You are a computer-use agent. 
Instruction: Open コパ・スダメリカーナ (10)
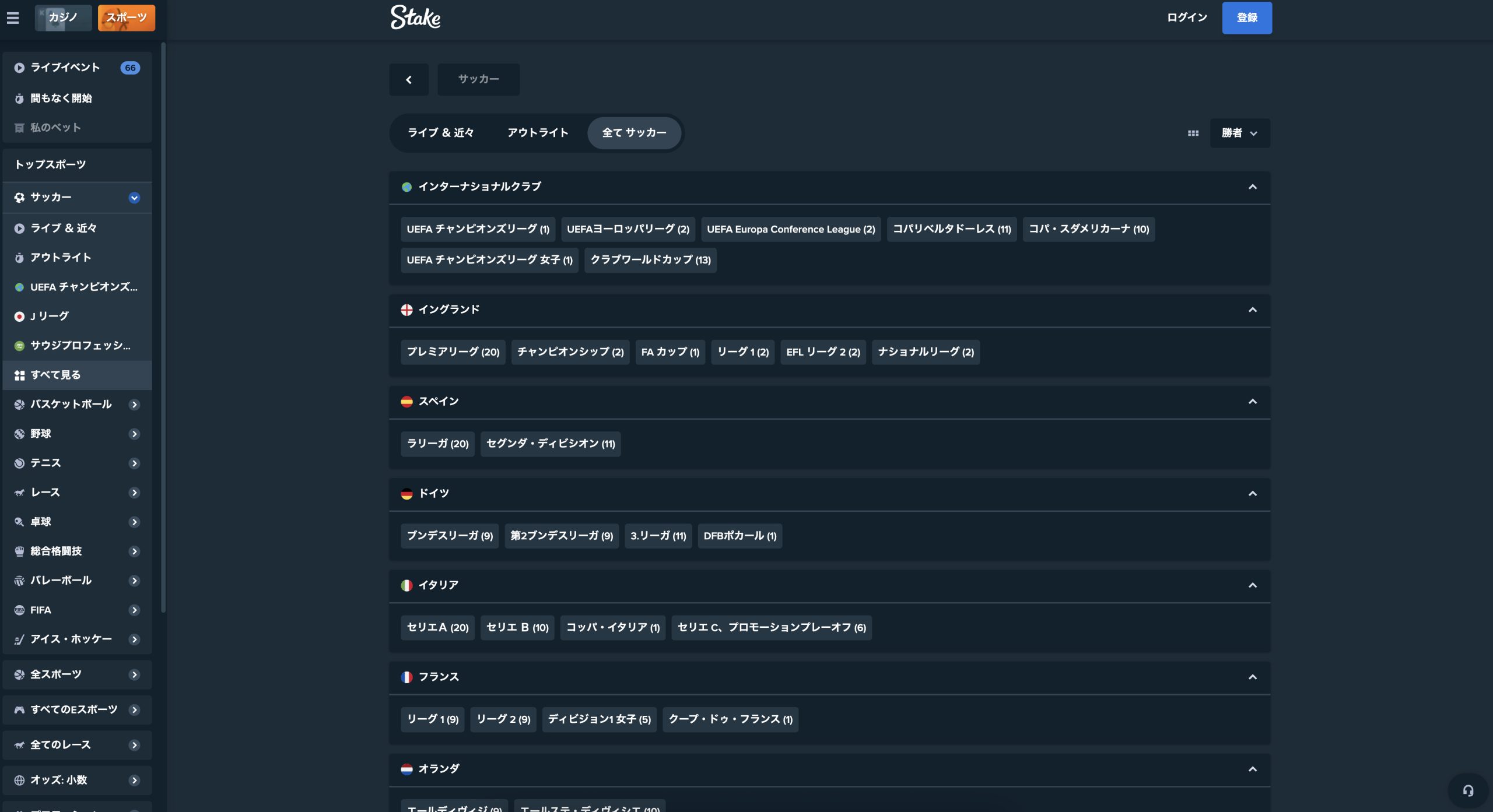(1089, 230)
